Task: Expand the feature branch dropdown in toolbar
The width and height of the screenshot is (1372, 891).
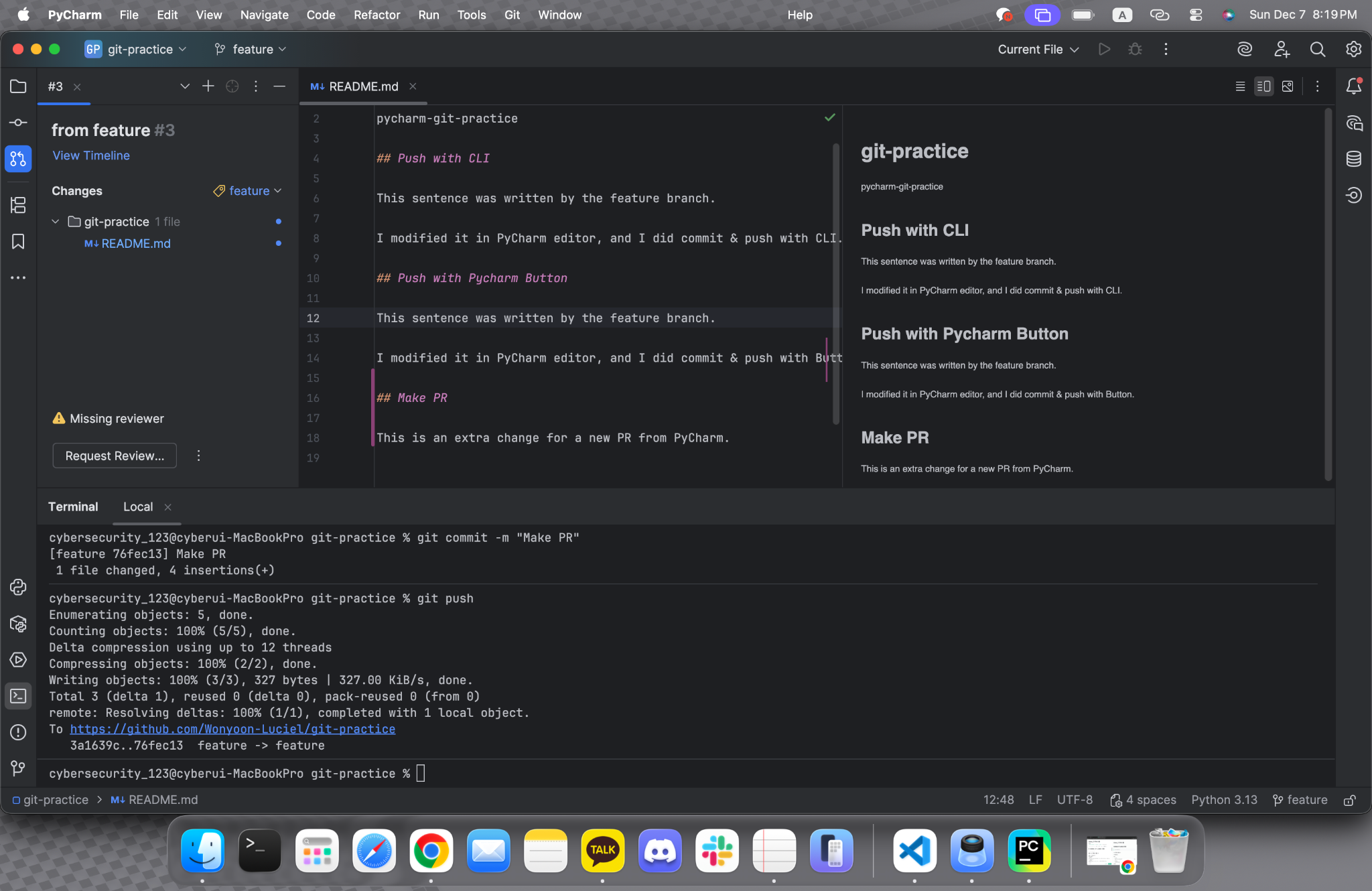Action: click(x=251, y=50)
